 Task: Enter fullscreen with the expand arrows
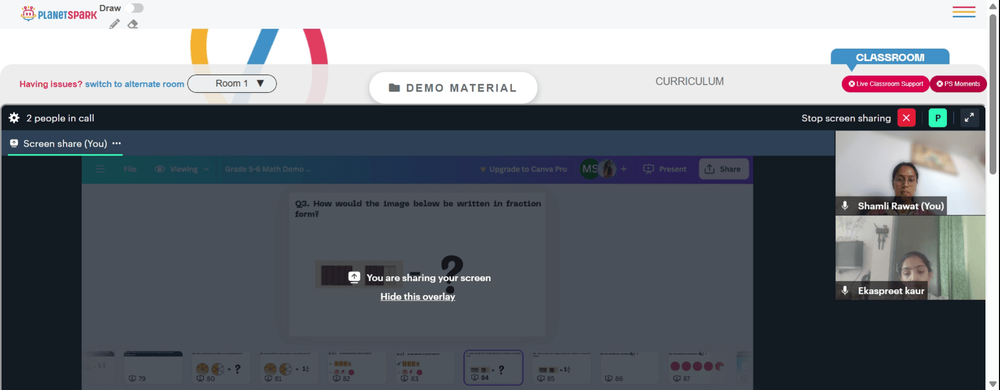pos(969,118)
